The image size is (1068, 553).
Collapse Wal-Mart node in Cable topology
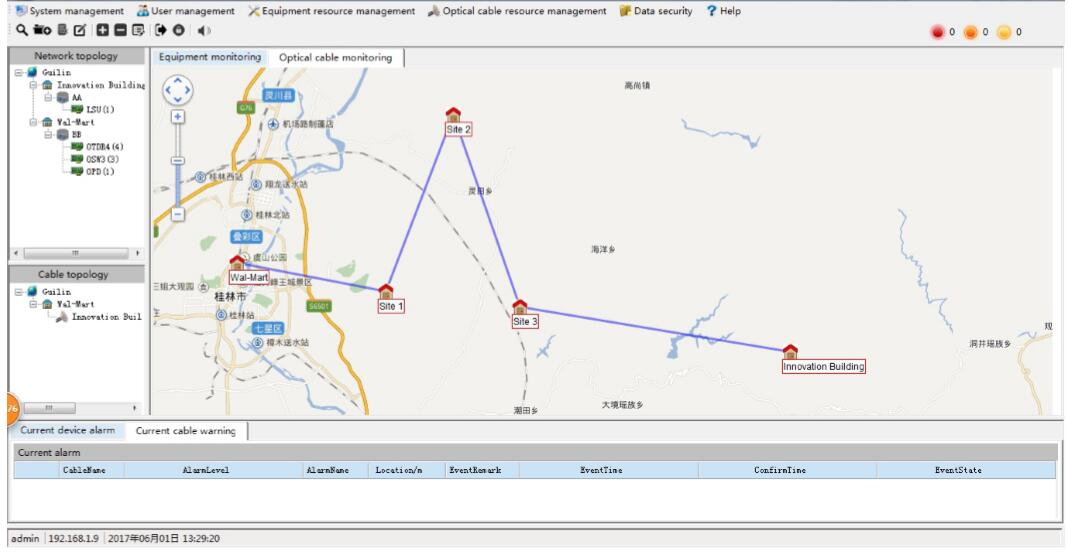coord(32,304)
